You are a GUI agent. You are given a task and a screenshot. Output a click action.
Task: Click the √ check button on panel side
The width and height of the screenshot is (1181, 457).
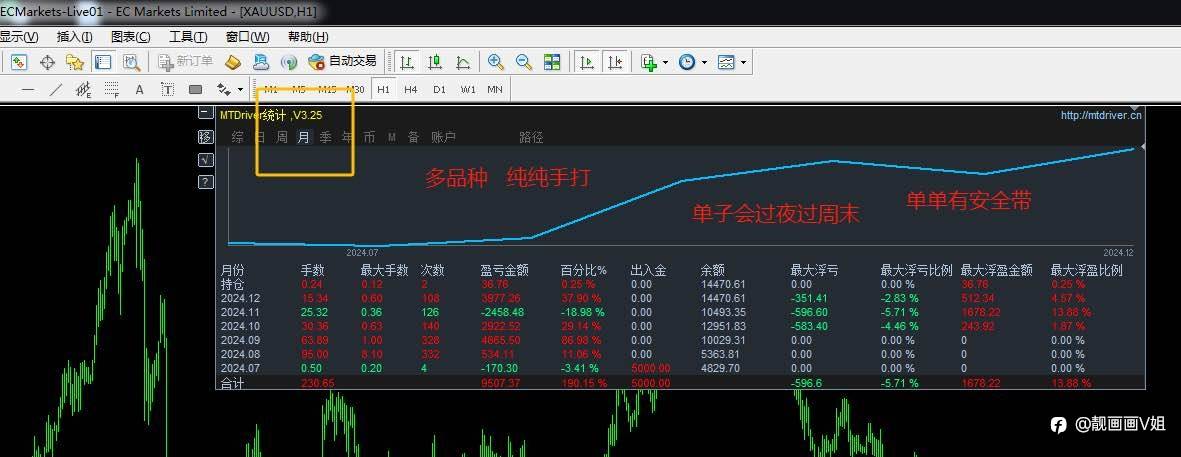[x=205, y=160]
